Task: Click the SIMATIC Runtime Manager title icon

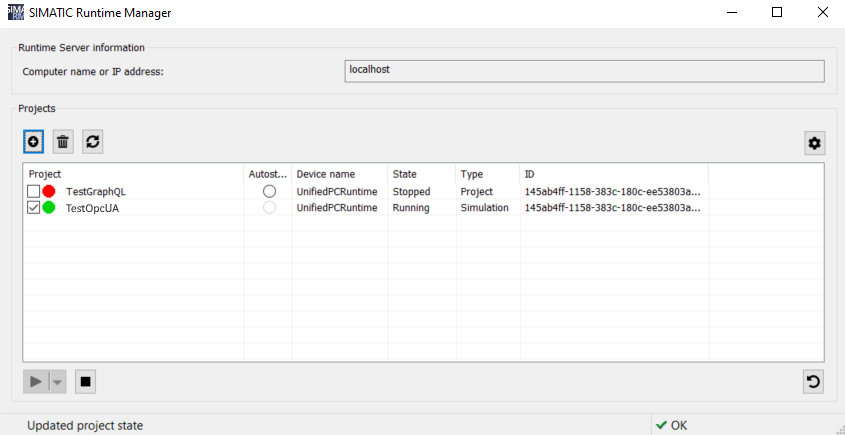Action: (x=14, y=13)
